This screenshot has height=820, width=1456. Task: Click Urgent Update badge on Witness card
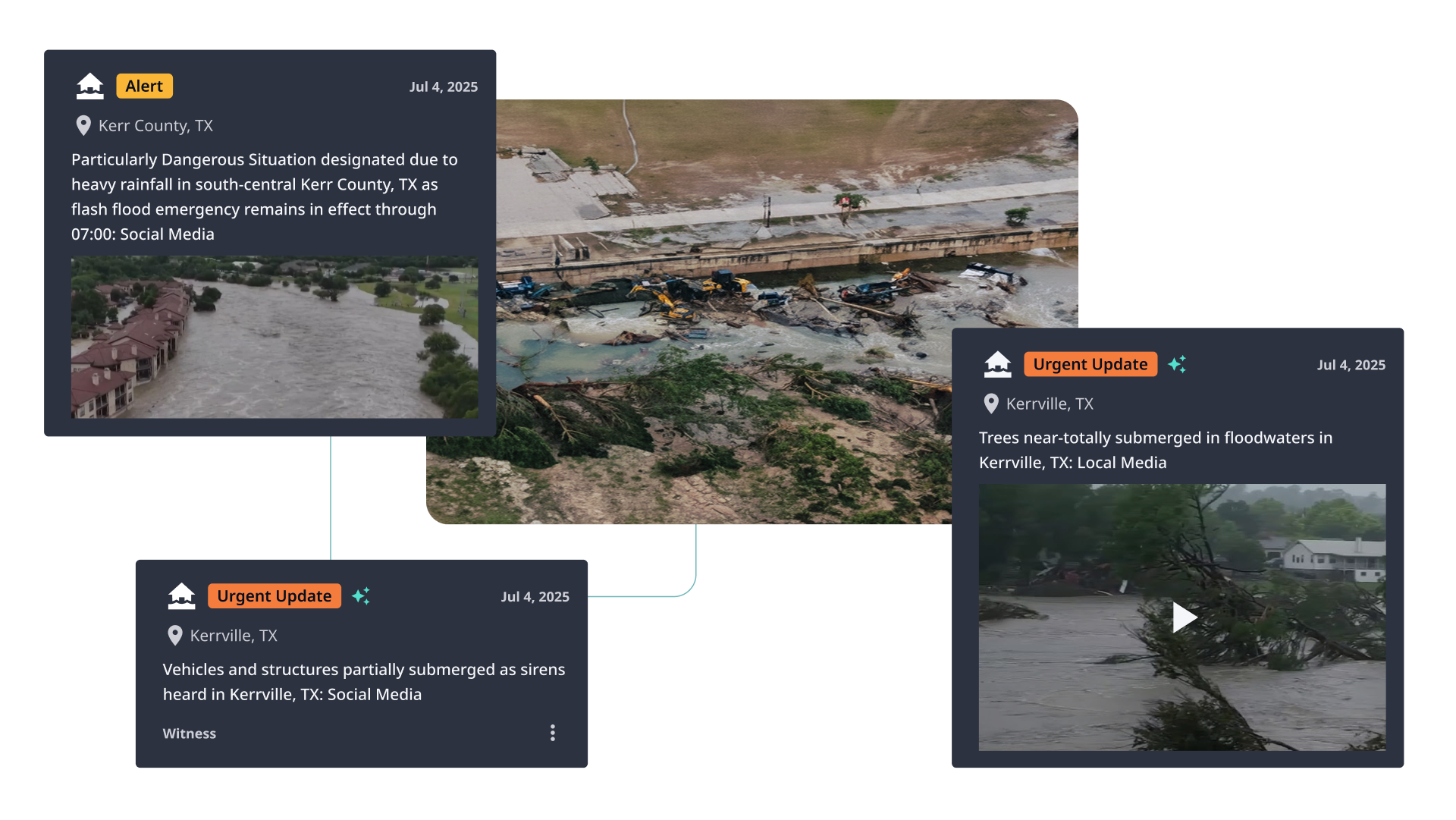274,596
